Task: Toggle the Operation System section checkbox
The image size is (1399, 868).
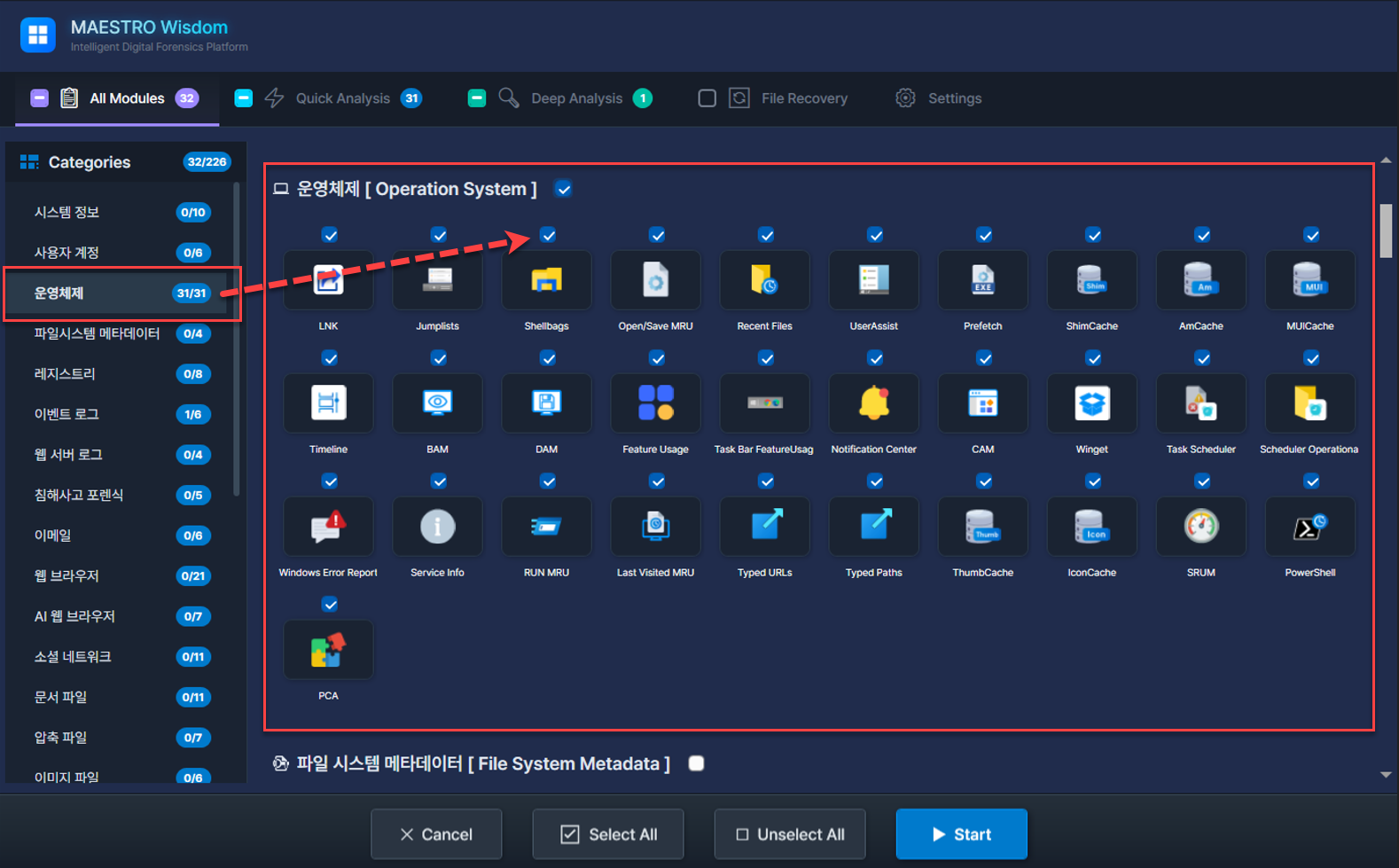Action: point(563,189)
